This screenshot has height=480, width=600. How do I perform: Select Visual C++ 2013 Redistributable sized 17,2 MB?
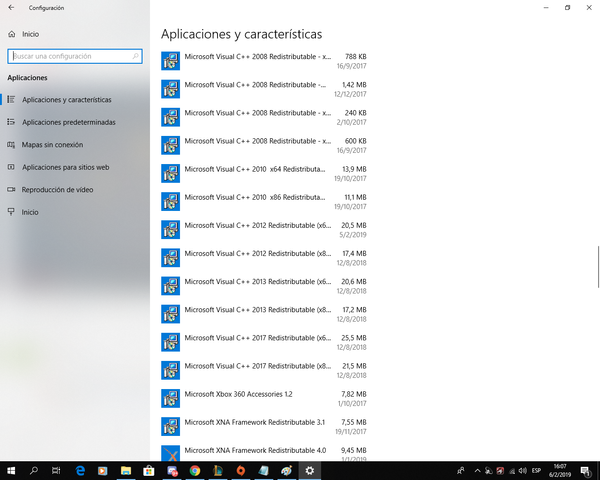coord(264,314)
